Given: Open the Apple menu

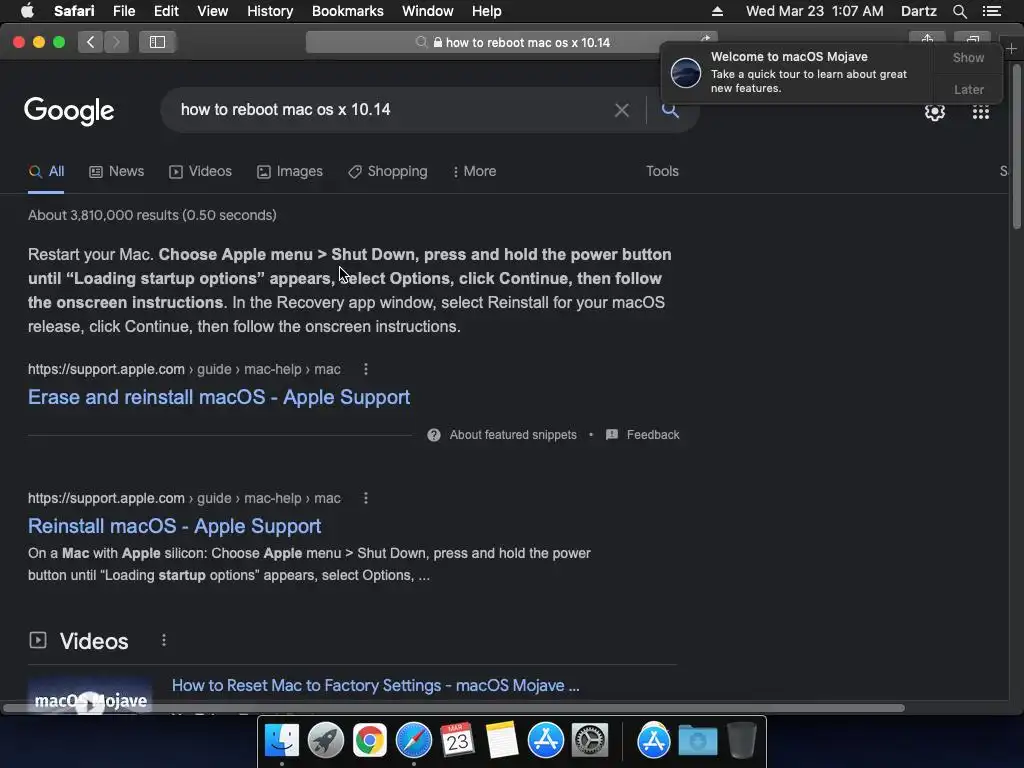Looking at the screenshot, I should point(27,11).
